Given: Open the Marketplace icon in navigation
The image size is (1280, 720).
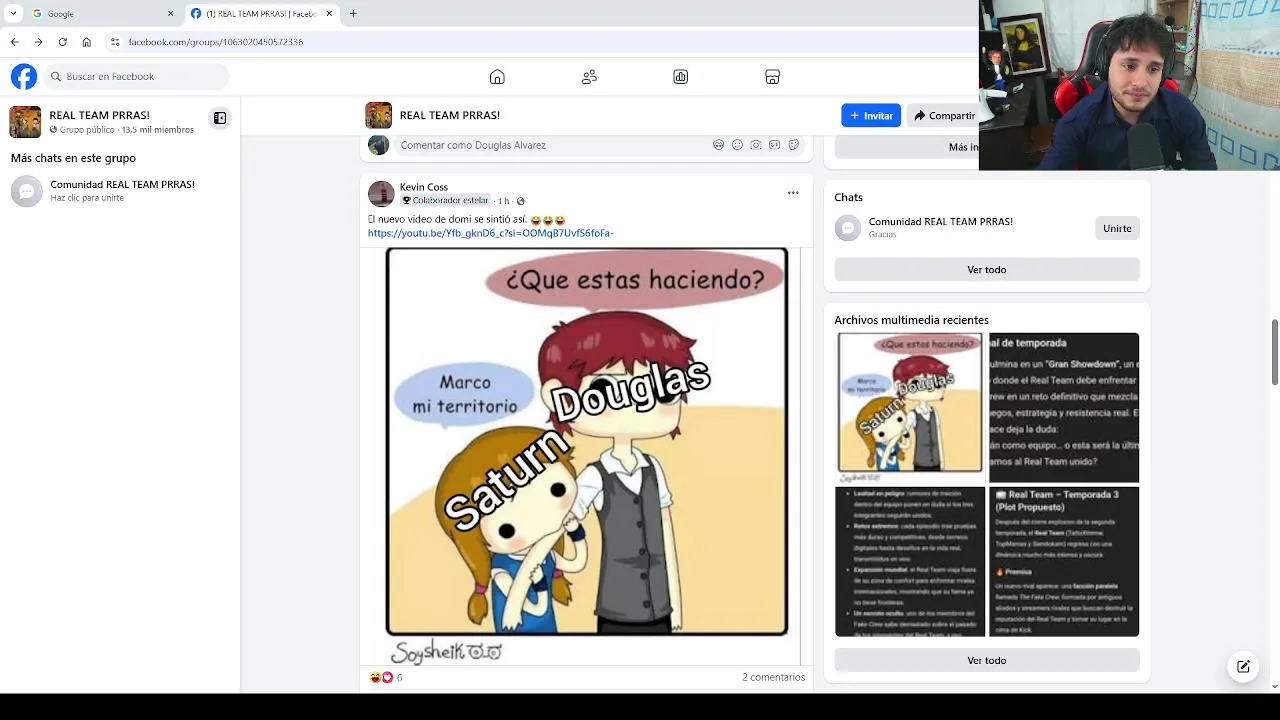Looking at the screenshot, I should point(772,77).
